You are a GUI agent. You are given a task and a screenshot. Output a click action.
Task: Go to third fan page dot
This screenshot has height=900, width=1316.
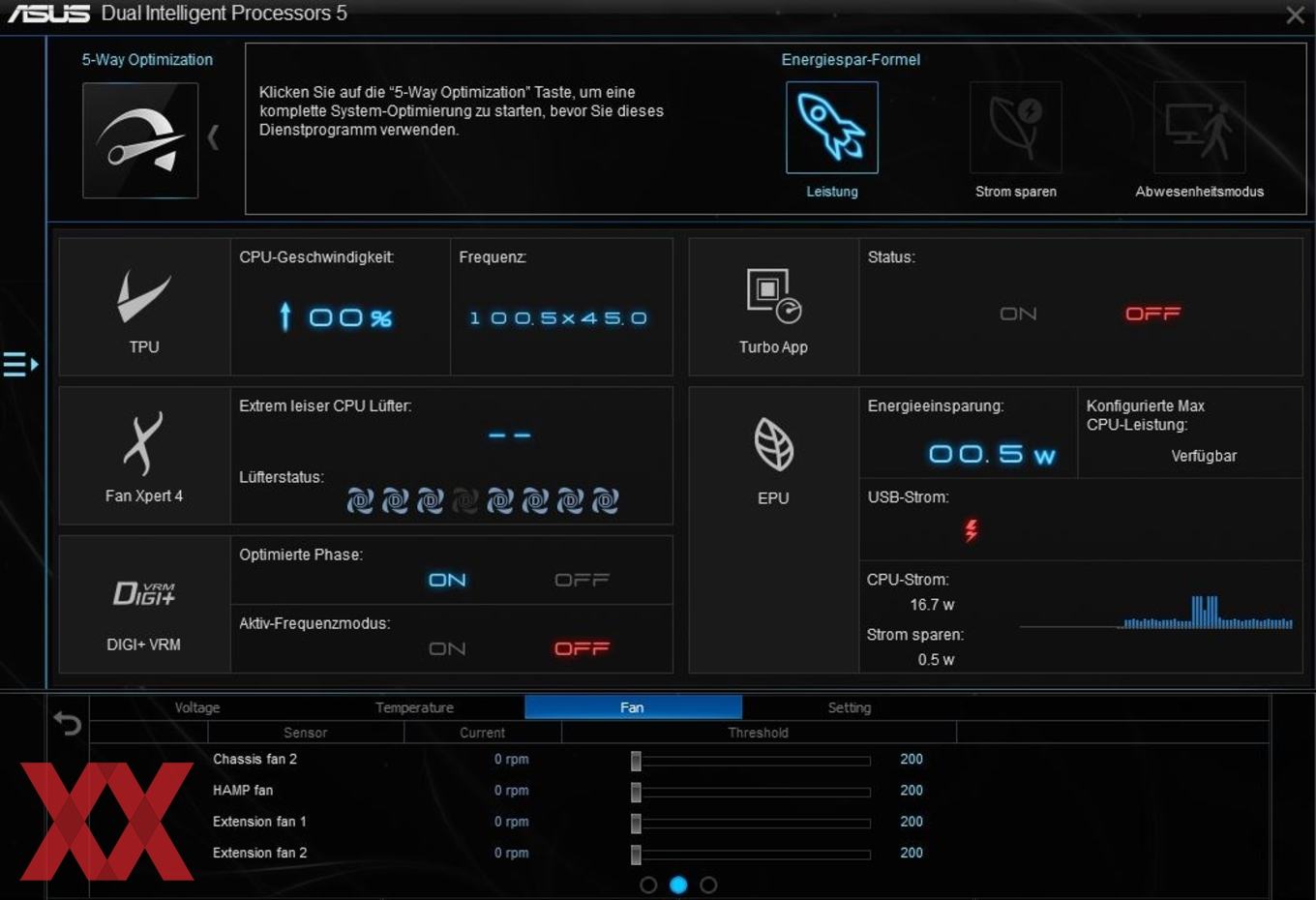(x=708, y=885)
